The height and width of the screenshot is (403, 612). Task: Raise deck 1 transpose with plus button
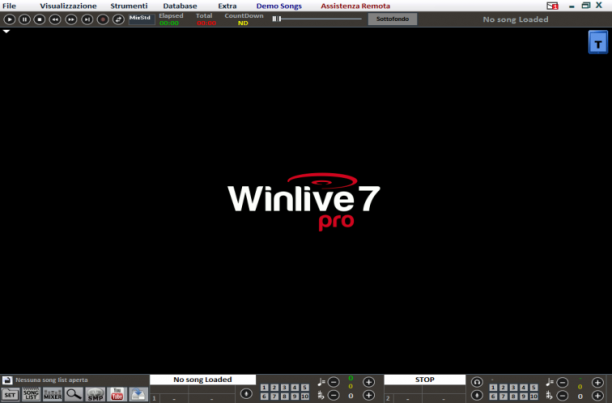click(368, 395)
